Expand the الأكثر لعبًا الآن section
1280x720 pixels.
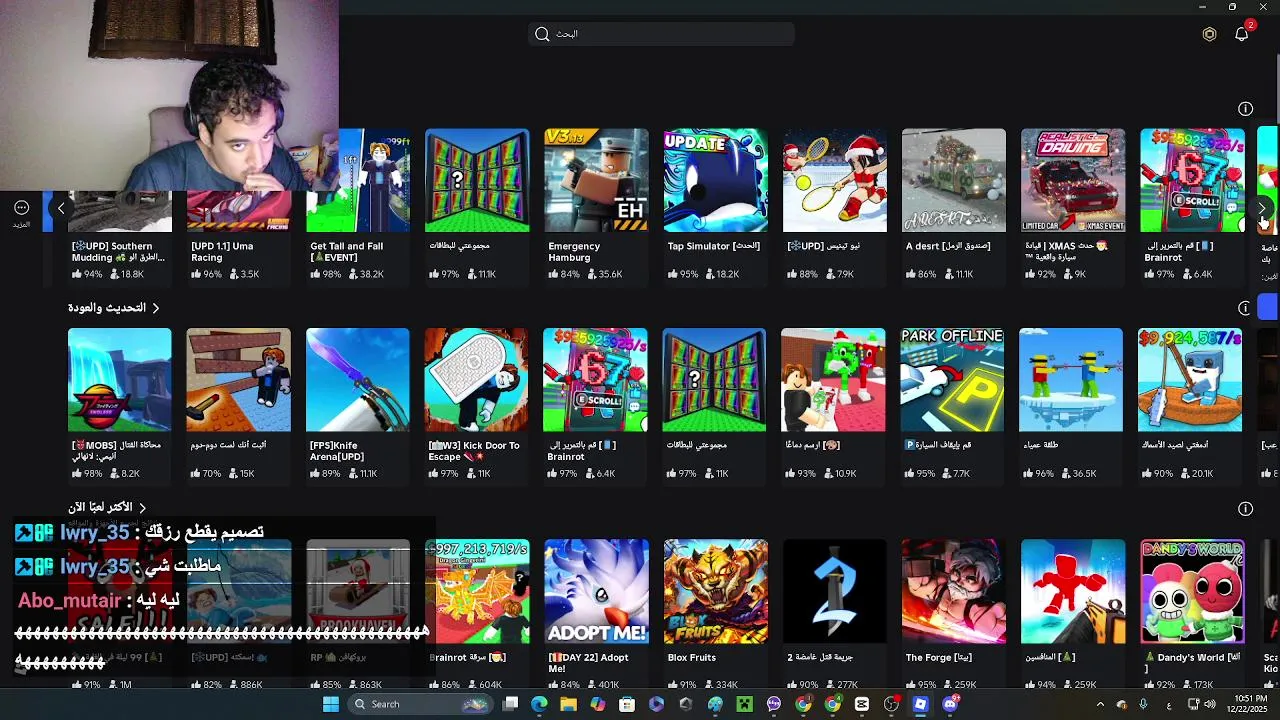[x=107, y=508]
